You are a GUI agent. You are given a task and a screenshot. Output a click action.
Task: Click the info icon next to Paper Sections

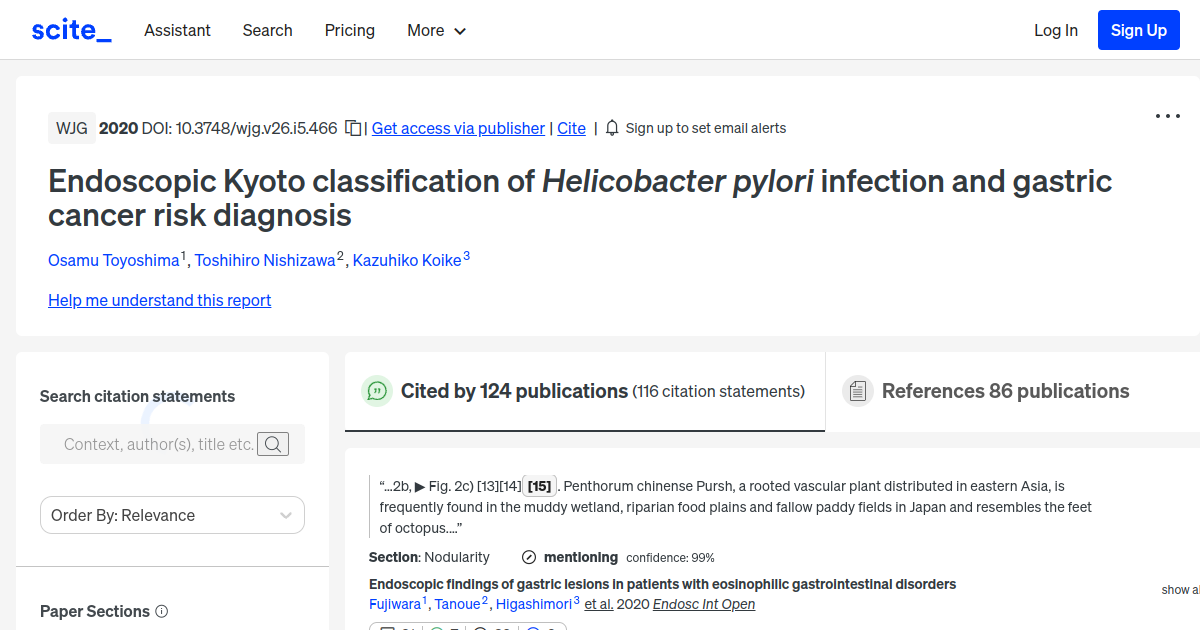(163, 611)
